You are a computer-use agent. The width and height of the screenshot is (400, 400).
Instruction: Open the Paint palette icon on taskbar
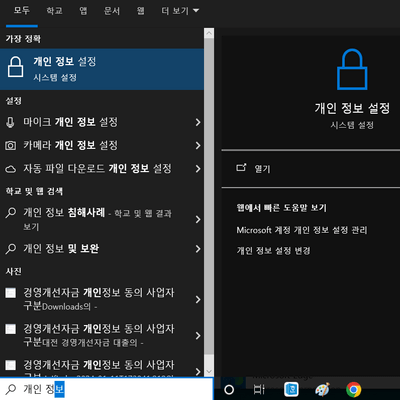[322, 389]
